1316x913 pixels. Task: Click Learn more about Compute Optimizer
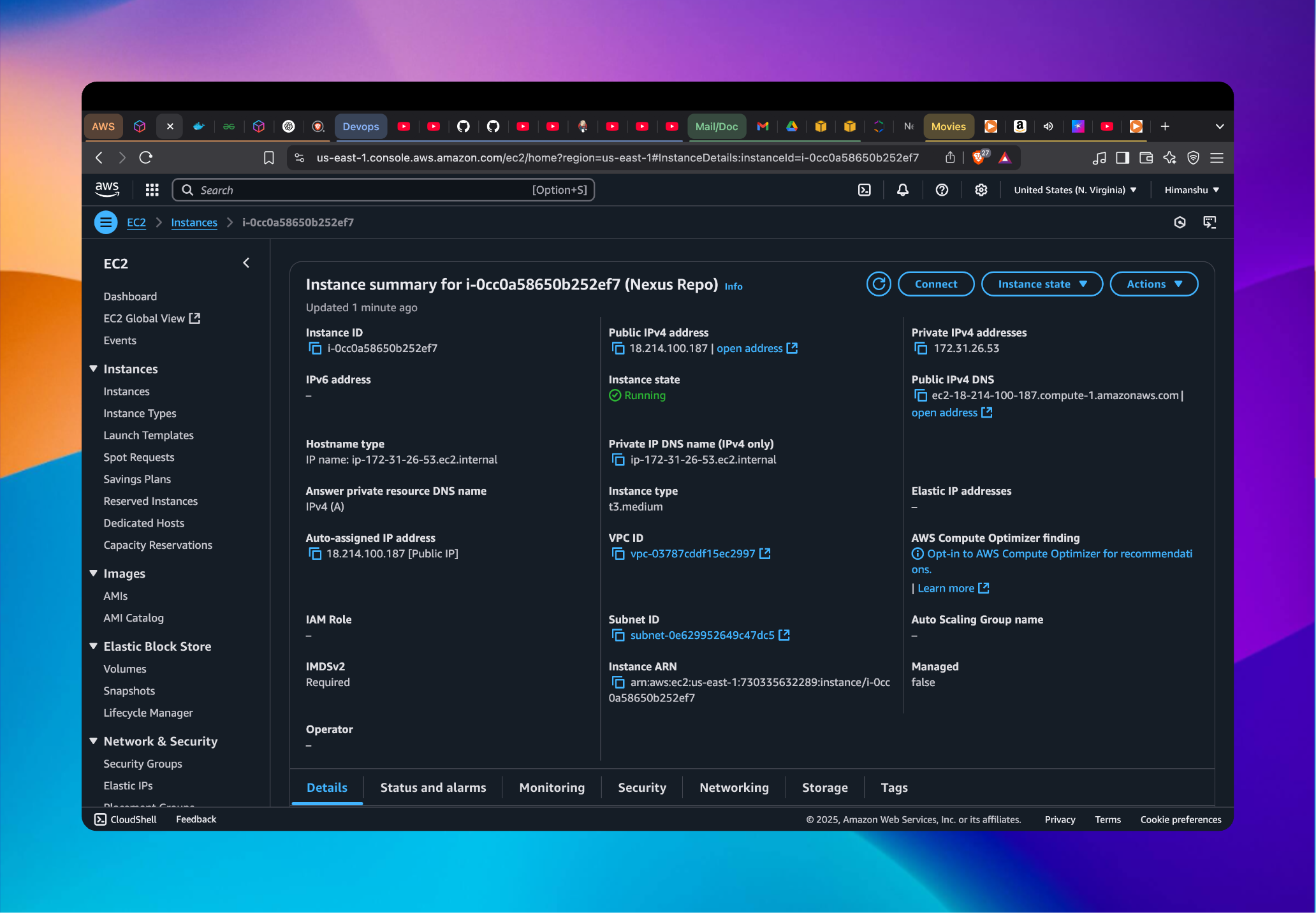coord(953,588)
